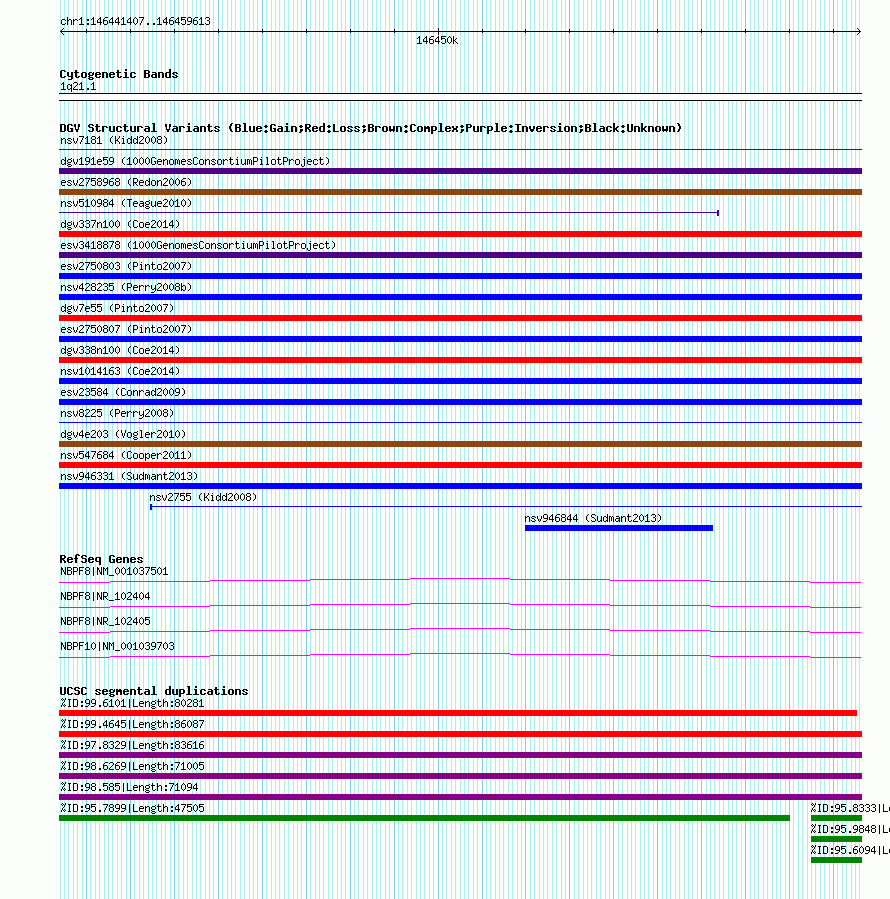Screen dimensions: 890x899
Task: Click the nsv2755 (Kidd2008) label
Action: point(203,498)
